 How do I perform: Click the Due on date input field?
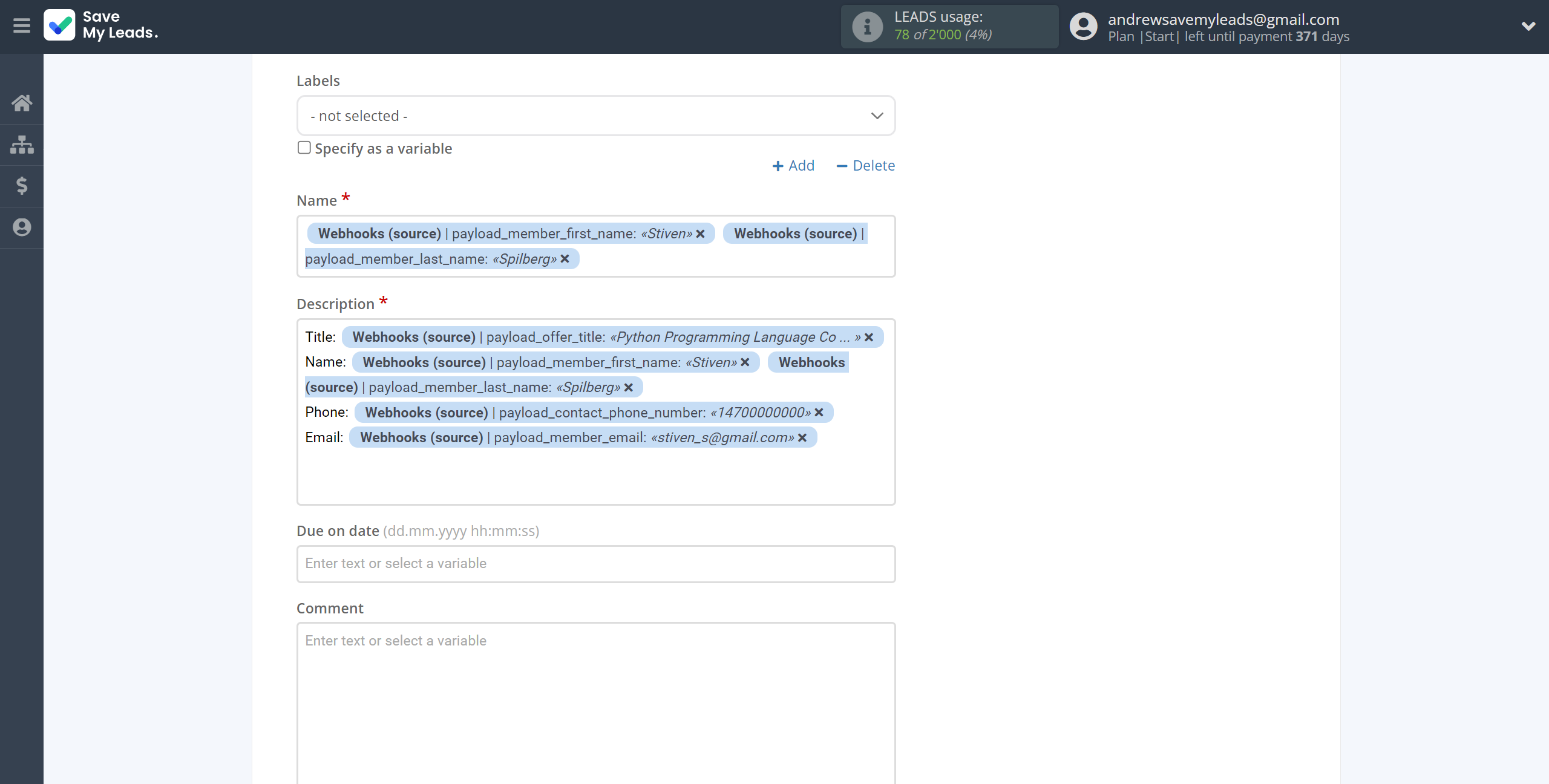(595, 564)
